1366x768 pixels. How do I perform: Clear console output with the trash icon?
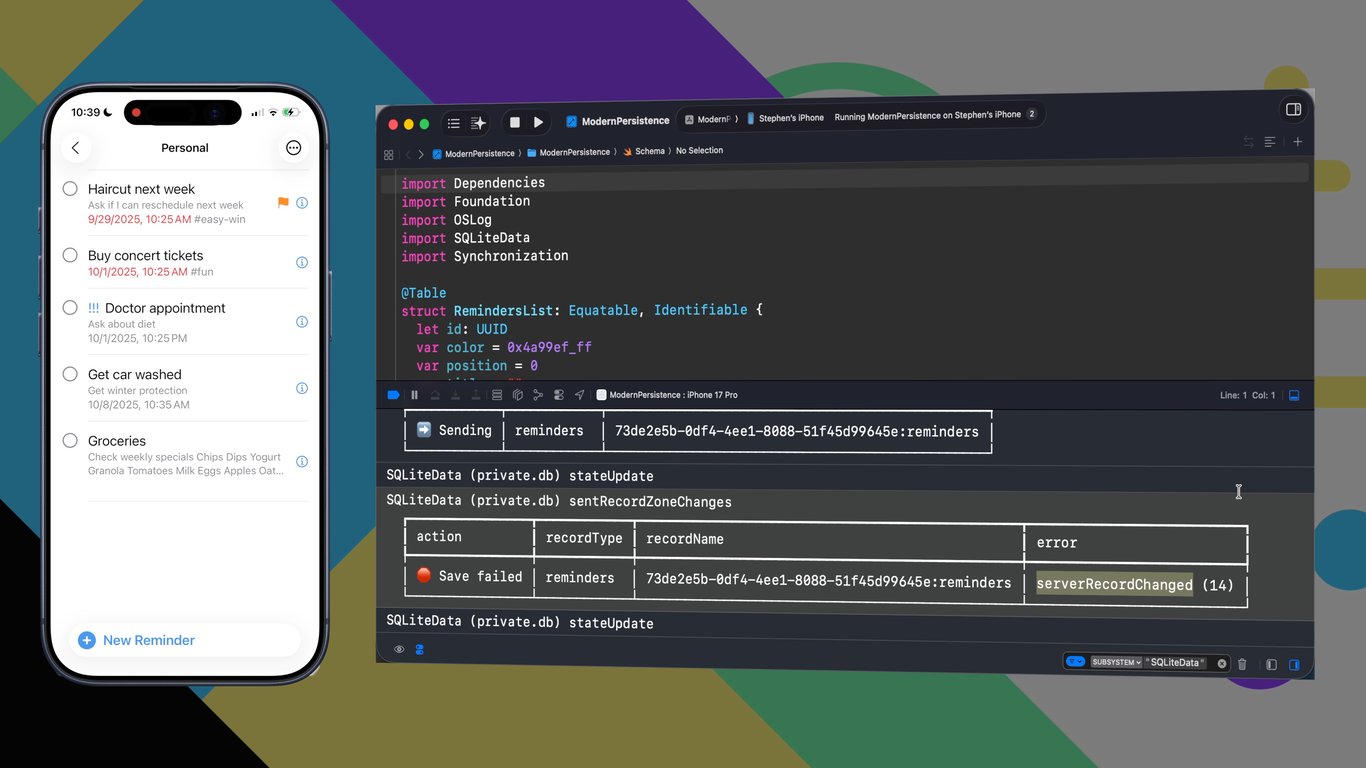click(1242, 664)
